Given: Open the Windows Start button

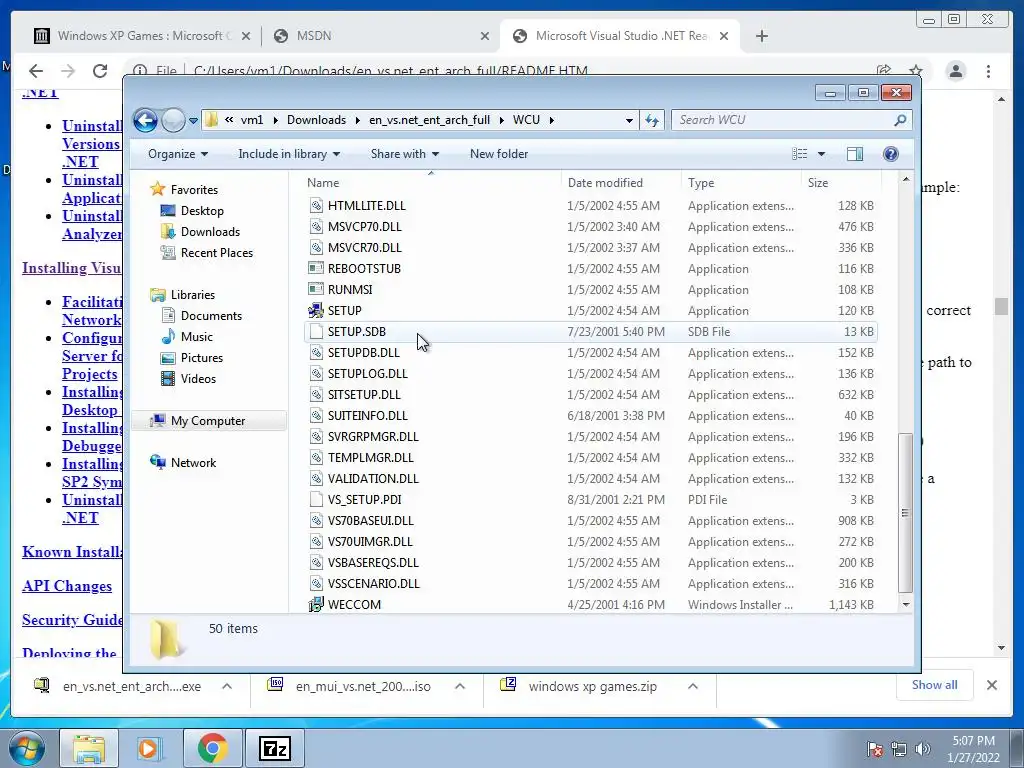Looking at the screenshot, I should [x=27, y=748].
